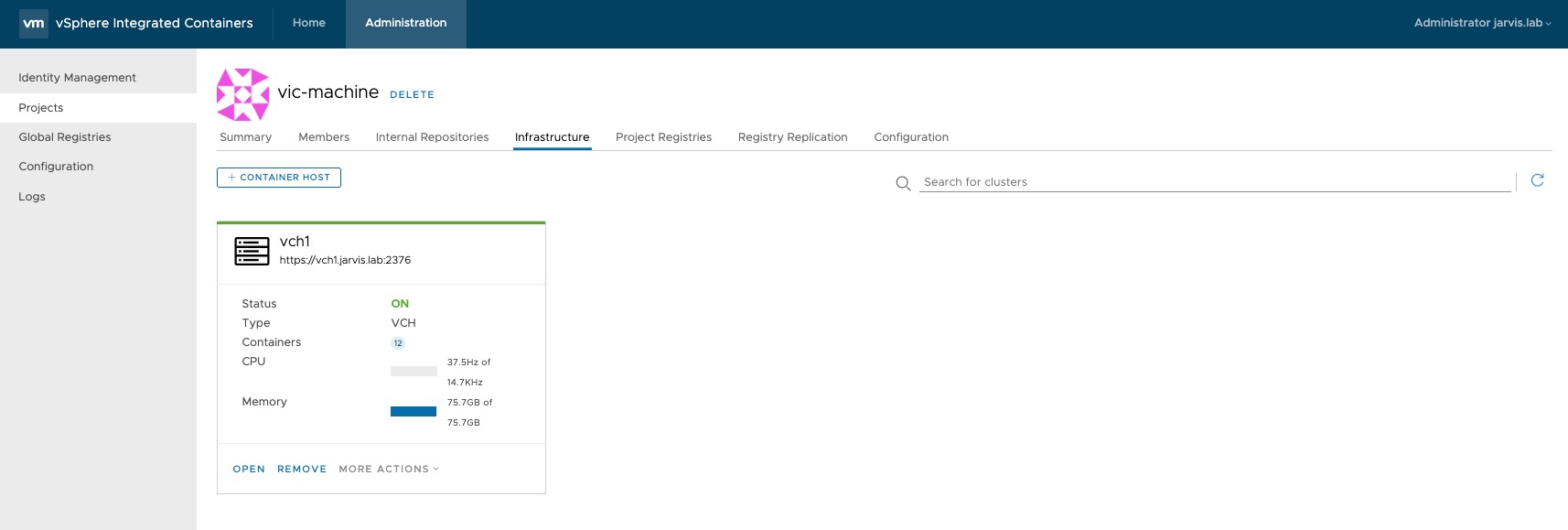Screen dimensions: 1568x530
Task: Open the Administrator jarvis.lab user menu
Action: (1482, 23)
